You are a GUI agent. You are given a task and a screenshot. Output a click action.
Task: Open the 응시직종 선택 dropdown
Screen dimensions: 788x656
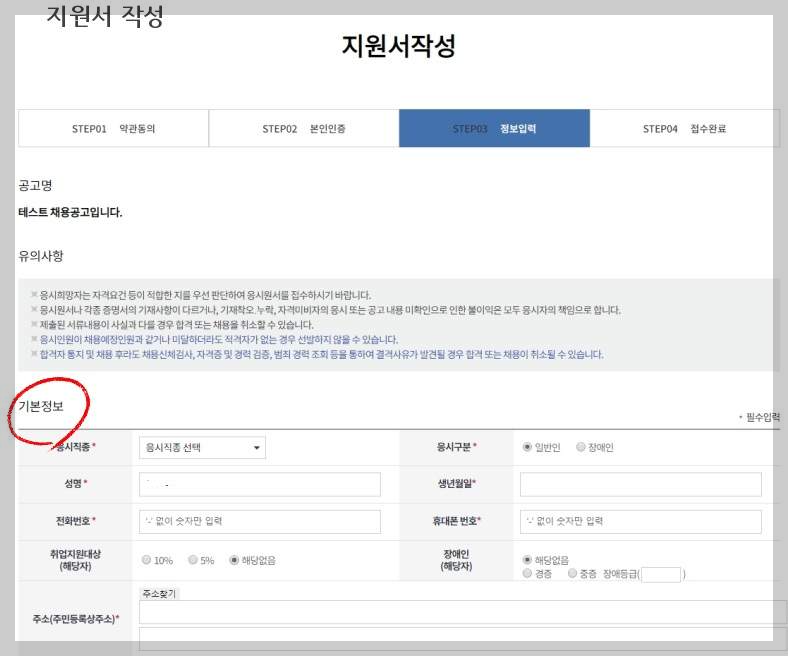(x=202, y=447)
